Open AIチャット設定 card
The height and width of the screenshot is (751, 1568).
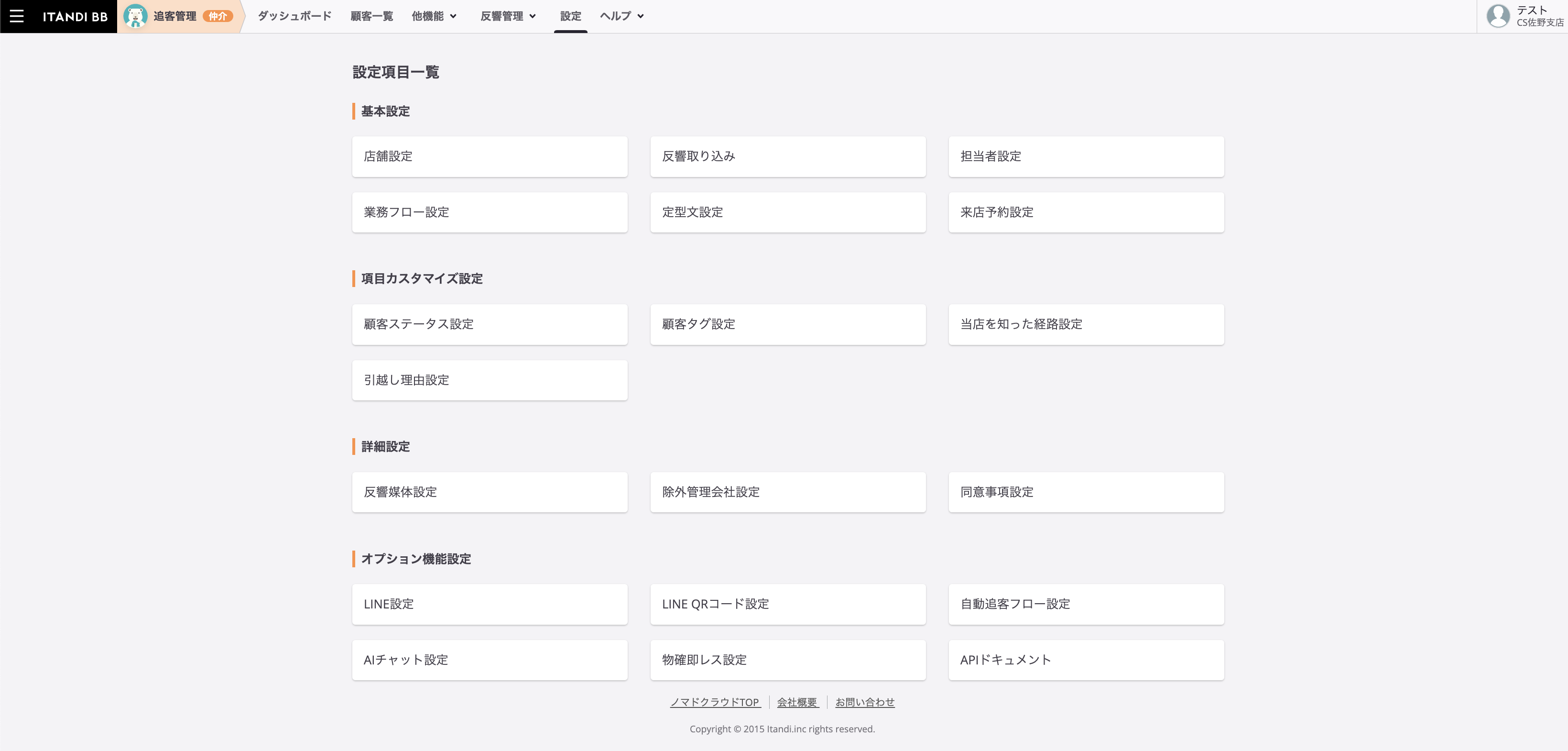click(490, 660)
